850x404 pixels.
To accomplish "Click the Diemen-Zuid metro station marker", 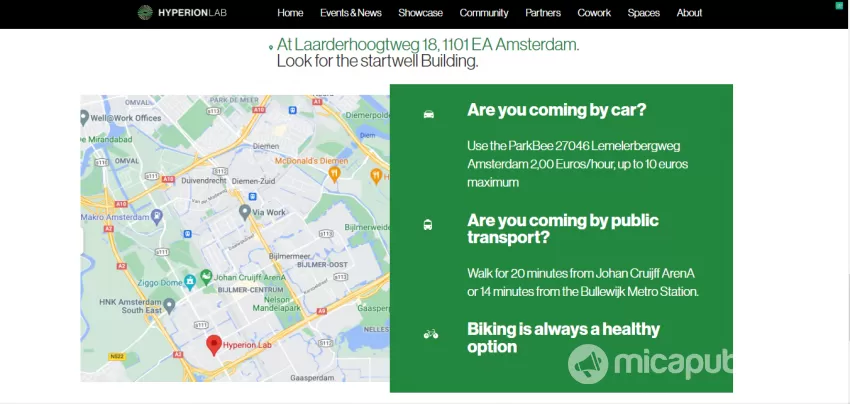I will tap(252, 196).
